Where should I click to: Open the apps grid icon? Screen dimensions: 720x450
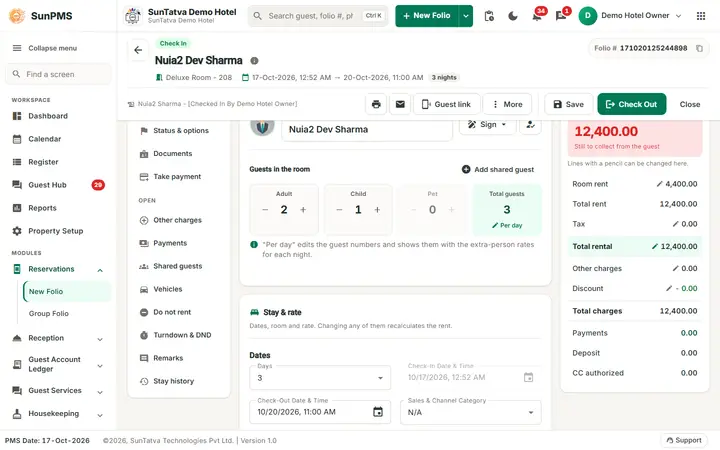pyautogui.click(x=701, y=16)
